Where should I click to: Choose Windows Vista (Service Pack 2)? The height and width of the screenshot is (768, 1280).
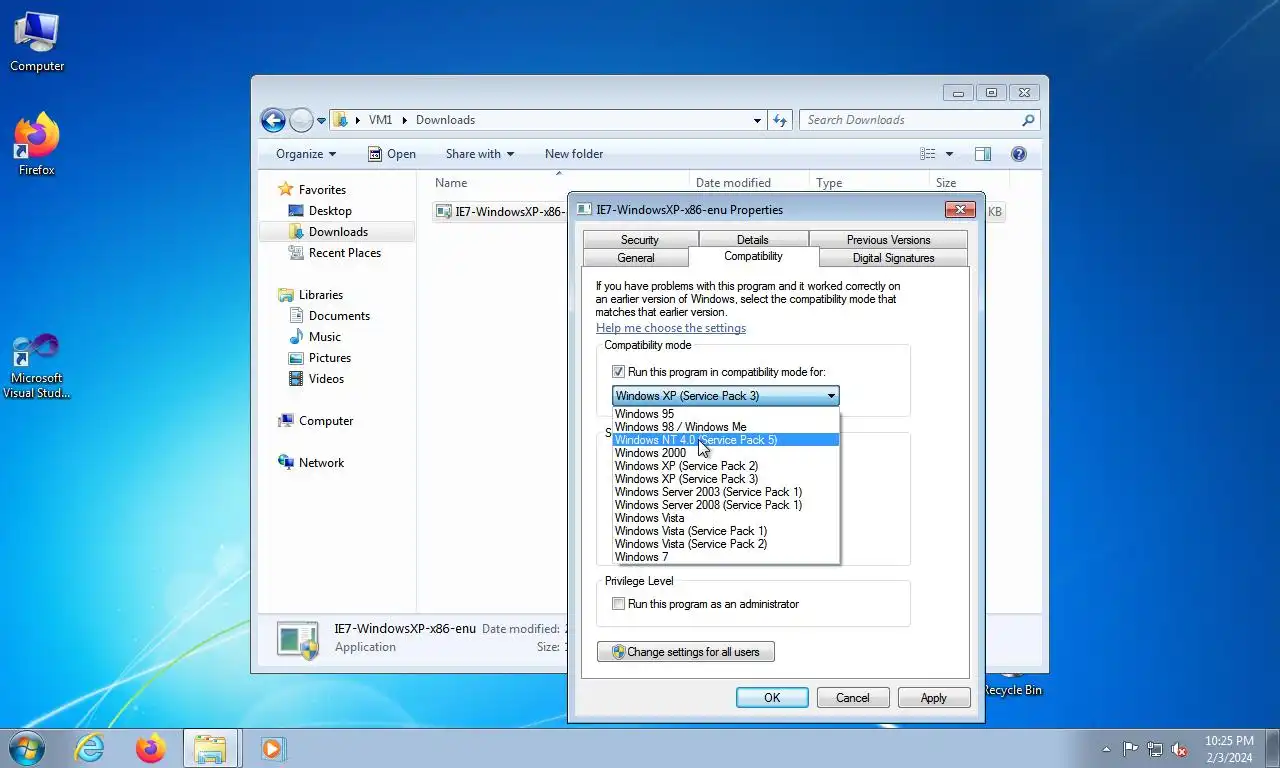(x=725, y=544)
